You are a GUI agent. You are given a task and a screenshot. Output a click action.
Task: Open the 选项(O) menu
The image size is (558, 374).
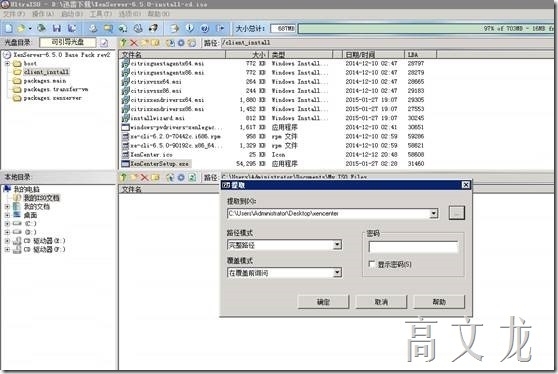(x=129, y=14)
